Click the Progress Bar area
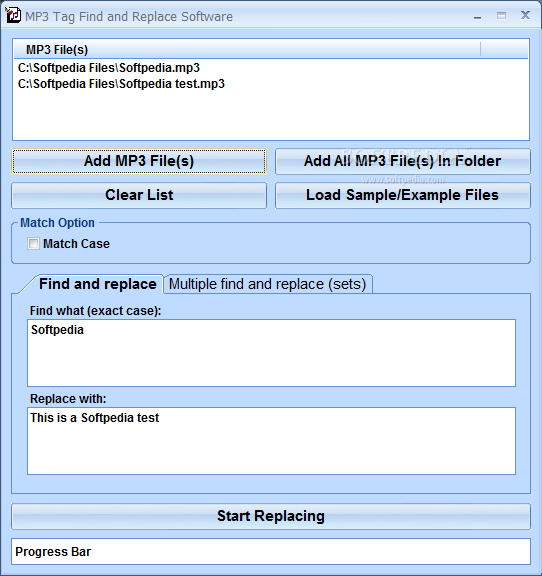 click(271, 551)
